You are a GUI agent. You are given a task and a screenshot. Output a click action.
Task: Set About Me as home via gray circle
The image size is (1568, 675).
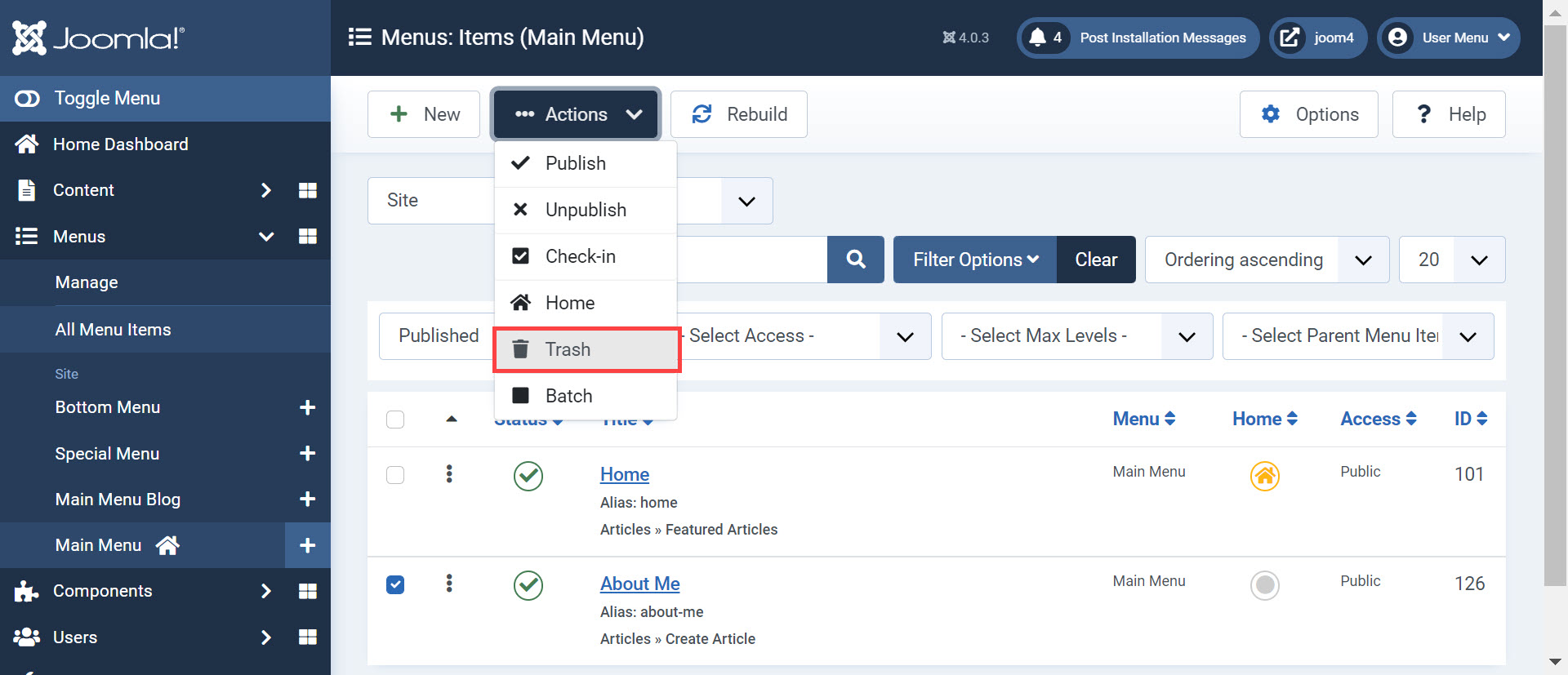pos(1264,585)
